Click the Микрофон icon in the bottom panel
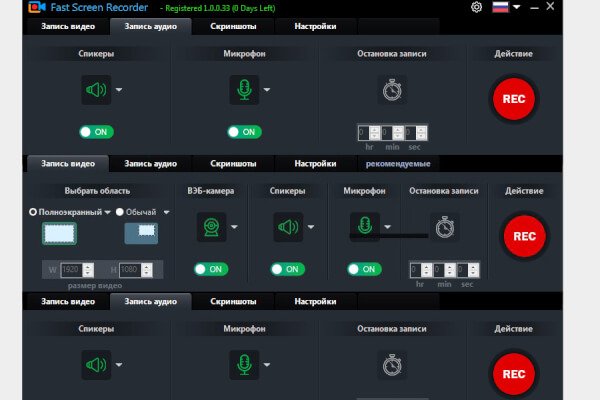This screenshot has width=600, height=400. coord(244,365)
